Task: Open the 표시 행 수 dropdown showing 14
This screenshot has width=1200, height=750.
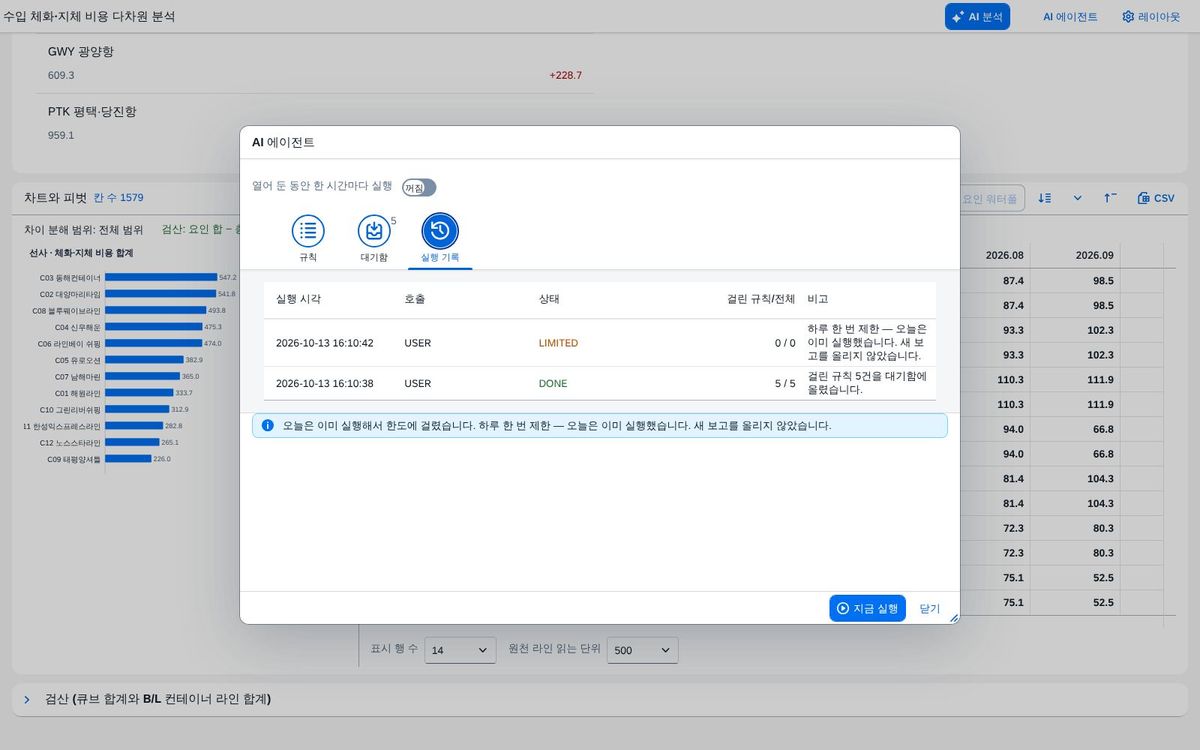Action: tap(460, 650)
